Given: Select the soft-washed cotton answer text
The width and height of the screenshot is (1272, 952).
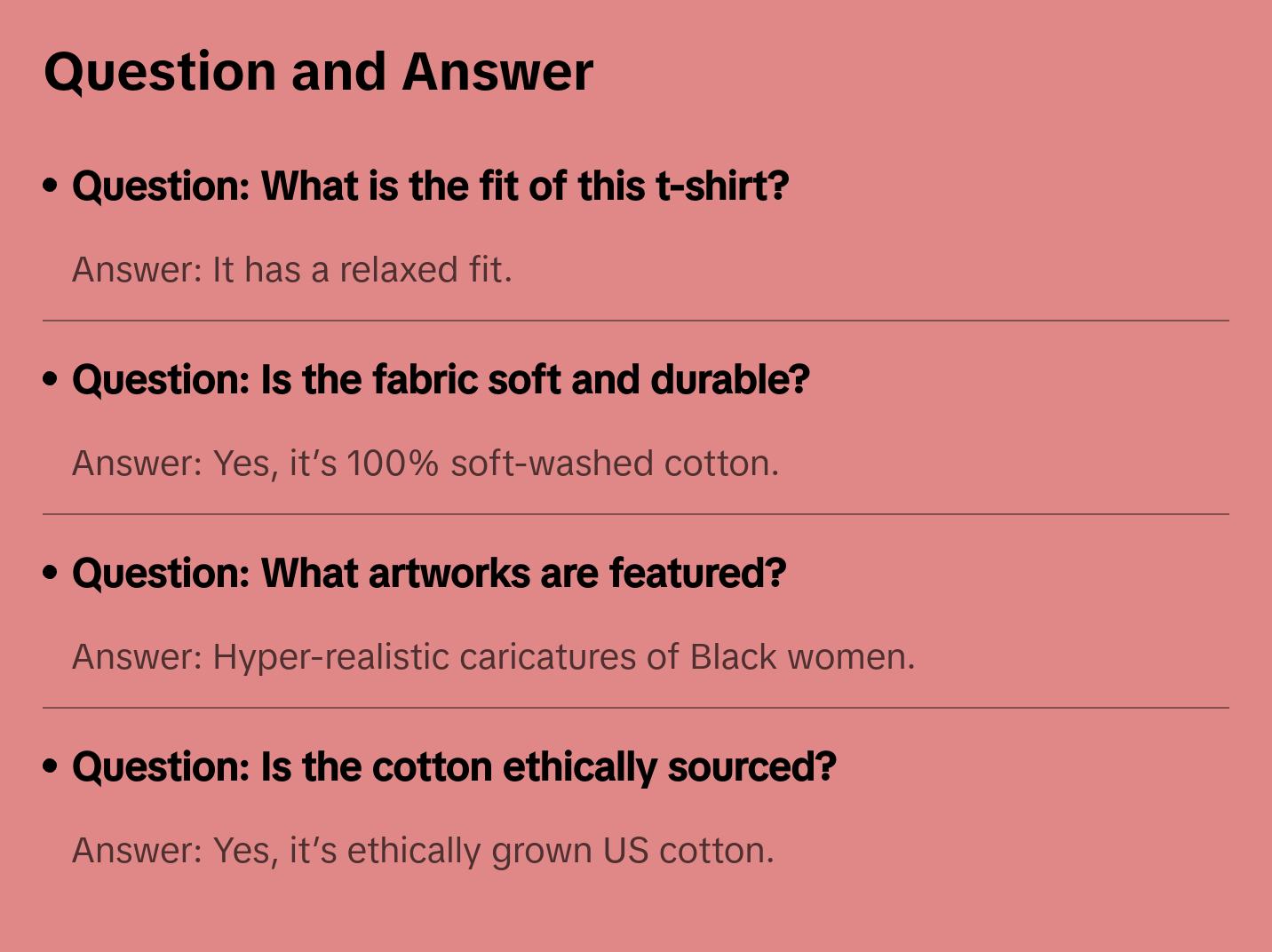Looking at the screenshot, I should 425,464.
